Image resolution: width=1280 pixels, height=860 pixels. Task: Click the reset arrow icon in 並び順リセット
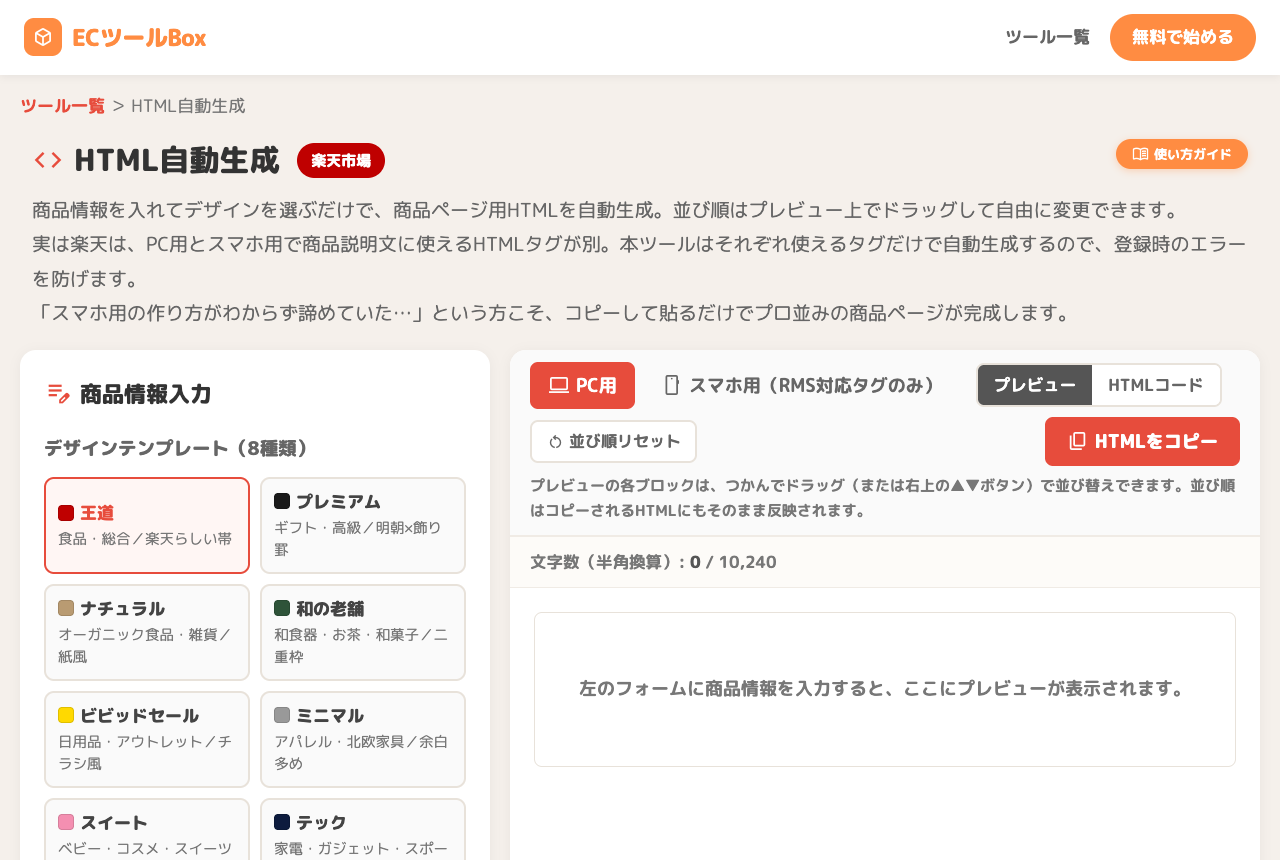tap(555, 441)
